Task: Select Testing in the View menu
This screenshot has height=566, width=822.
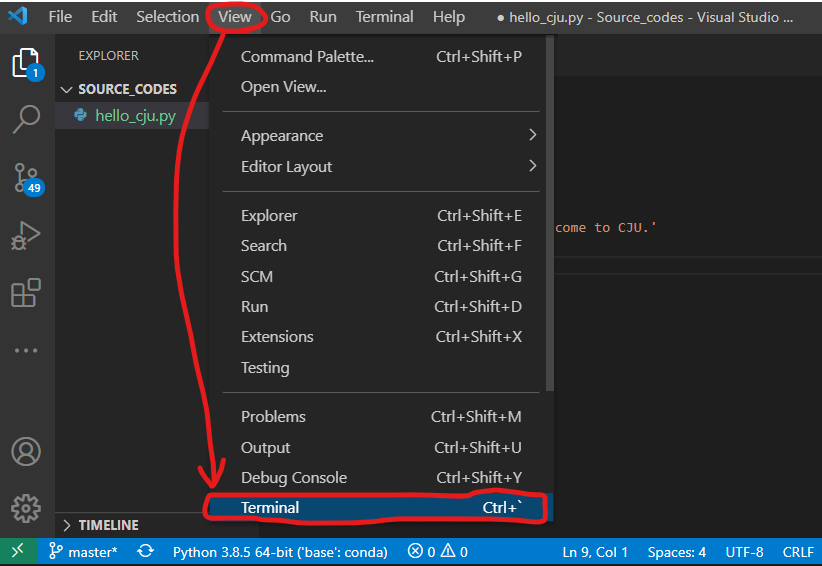Action: 381,368
